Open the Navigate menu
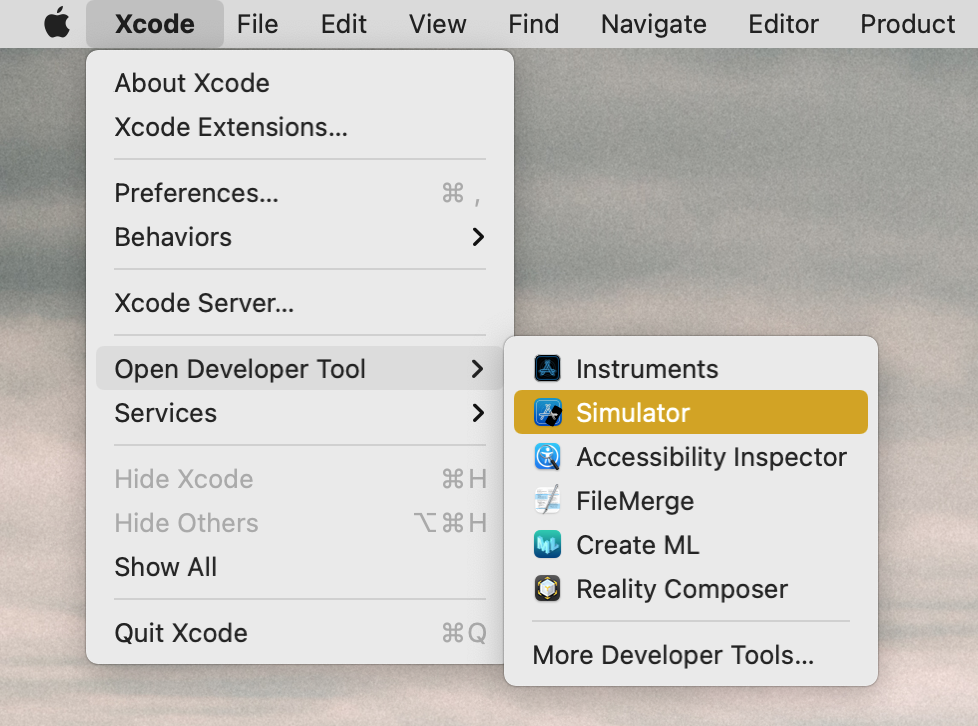 [654, 24]
